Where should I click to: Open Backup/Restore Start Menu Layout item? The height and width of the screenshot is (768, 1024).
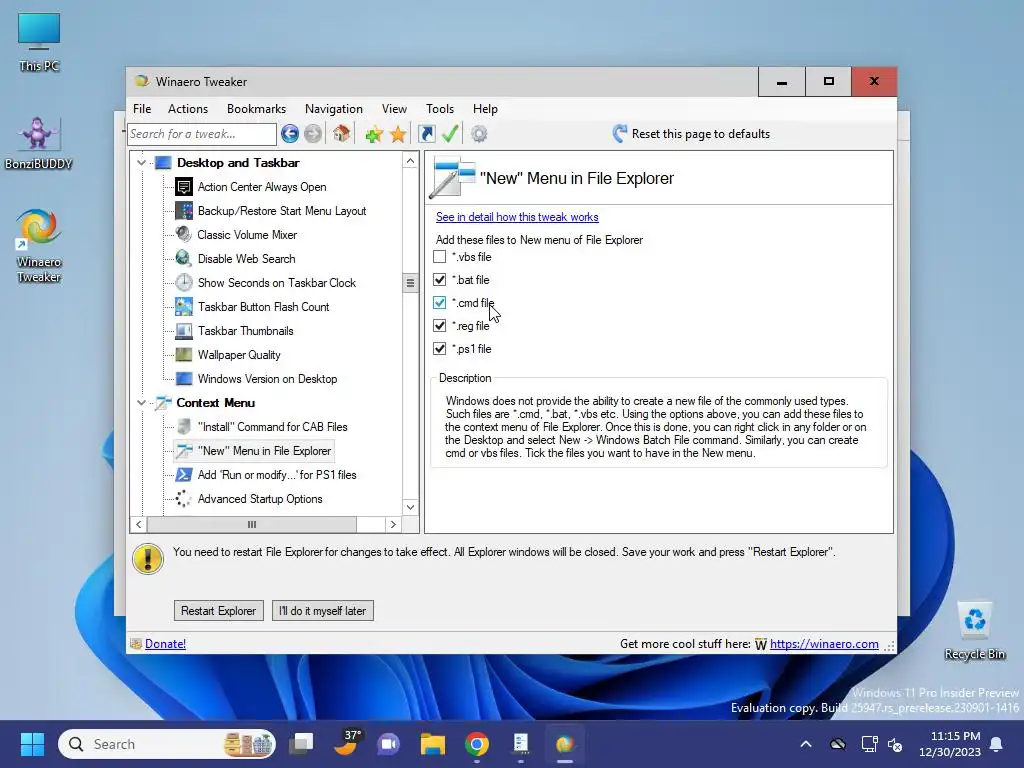click(x=281, y=211)
